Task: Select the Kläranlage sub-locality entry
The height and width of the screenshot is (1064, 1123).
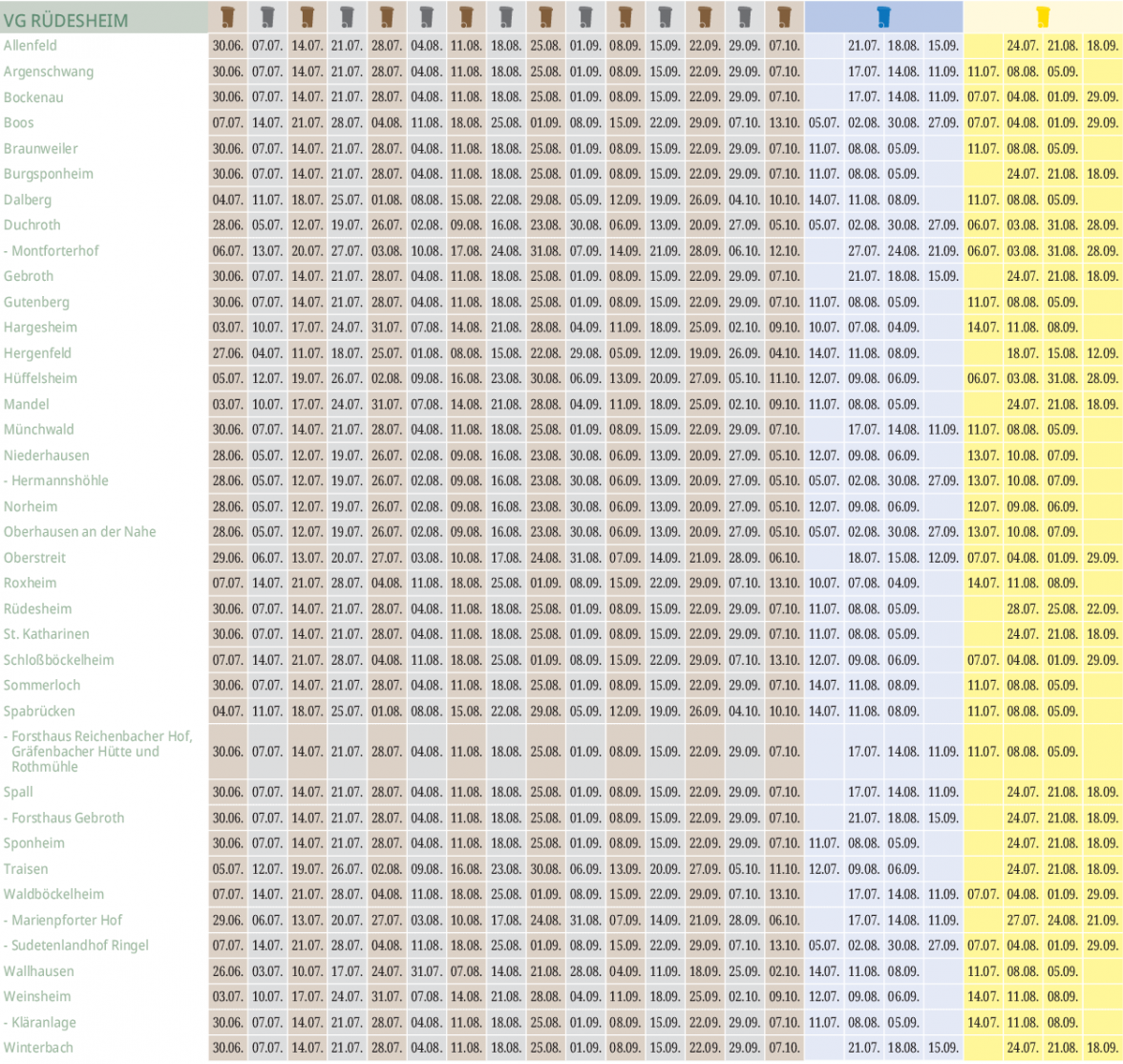Action: (x=39, y=1023)
